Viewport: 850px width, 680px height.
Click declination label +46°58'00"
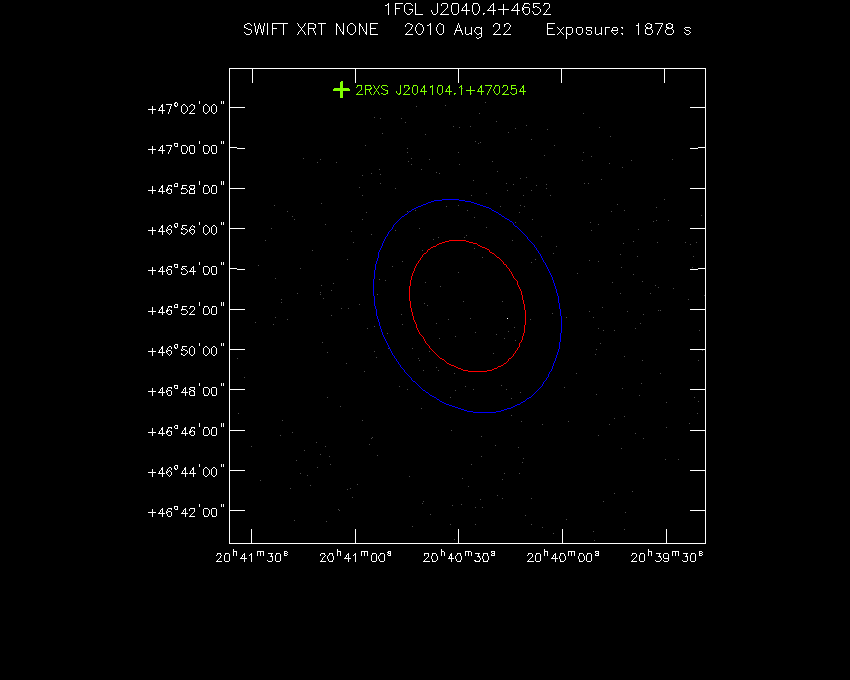(185, 189)
